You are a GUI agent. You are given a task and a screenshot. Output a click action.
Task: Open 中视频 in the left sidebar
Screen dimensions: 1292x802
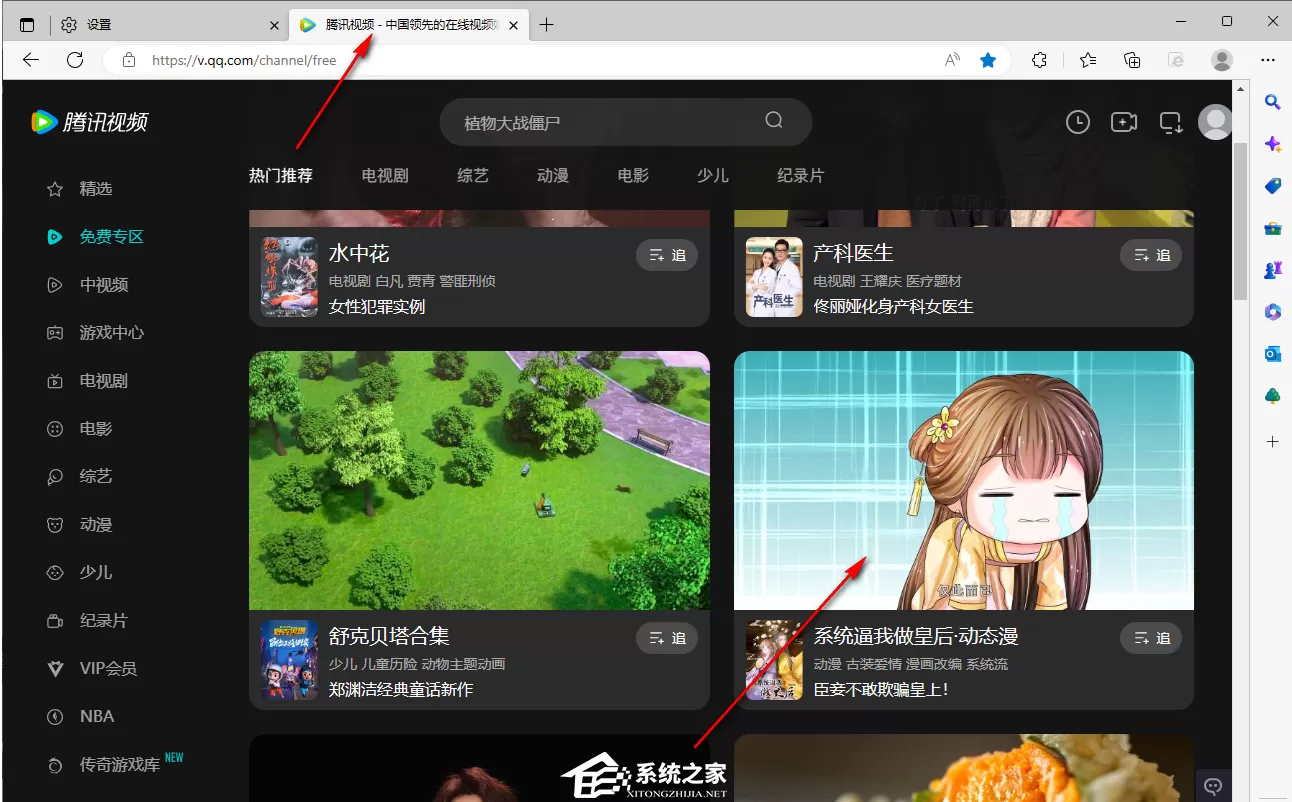(104, 285)
